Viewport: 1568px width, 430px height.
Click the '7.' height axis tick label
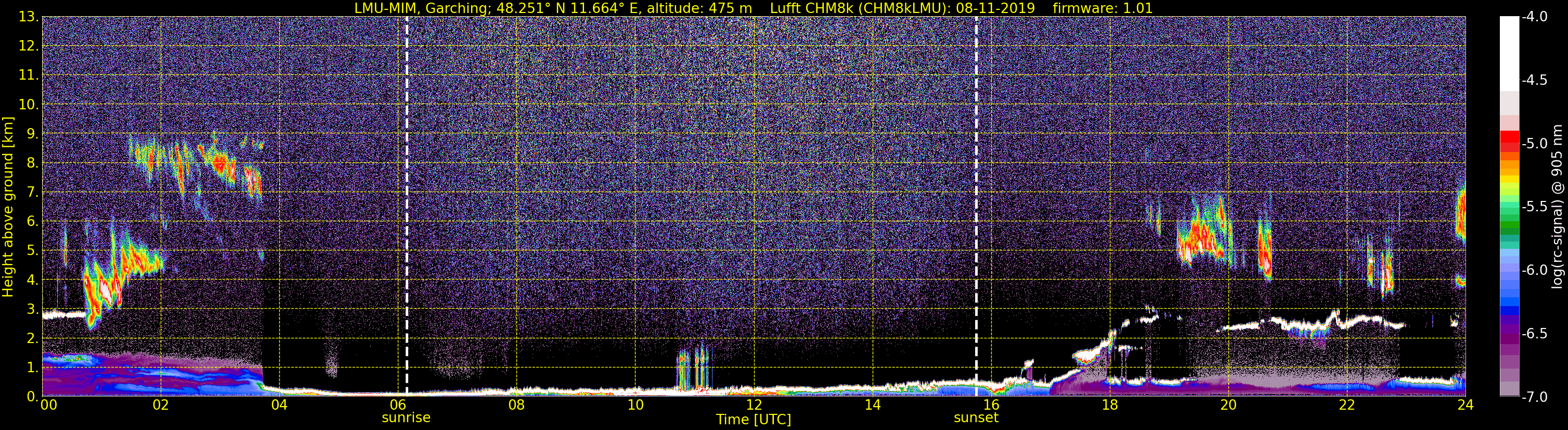[x=32, y=193]
